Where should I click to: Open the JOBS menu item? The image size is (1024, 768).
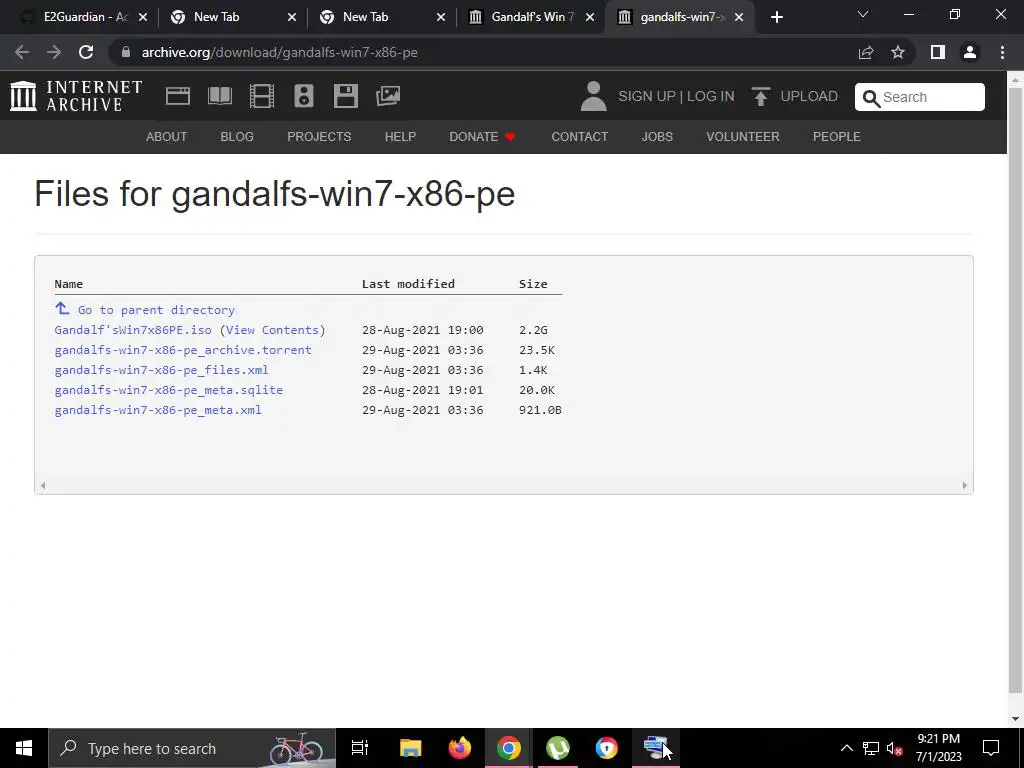[x=657, y=136]
